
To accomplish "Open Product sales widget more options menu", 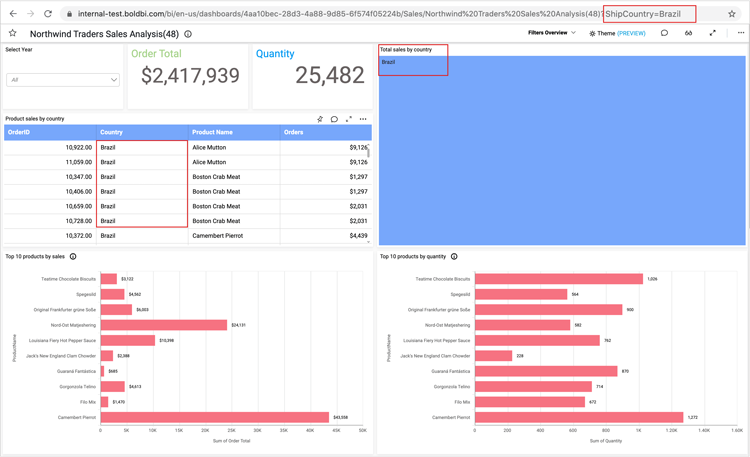I will coord(363,119).
